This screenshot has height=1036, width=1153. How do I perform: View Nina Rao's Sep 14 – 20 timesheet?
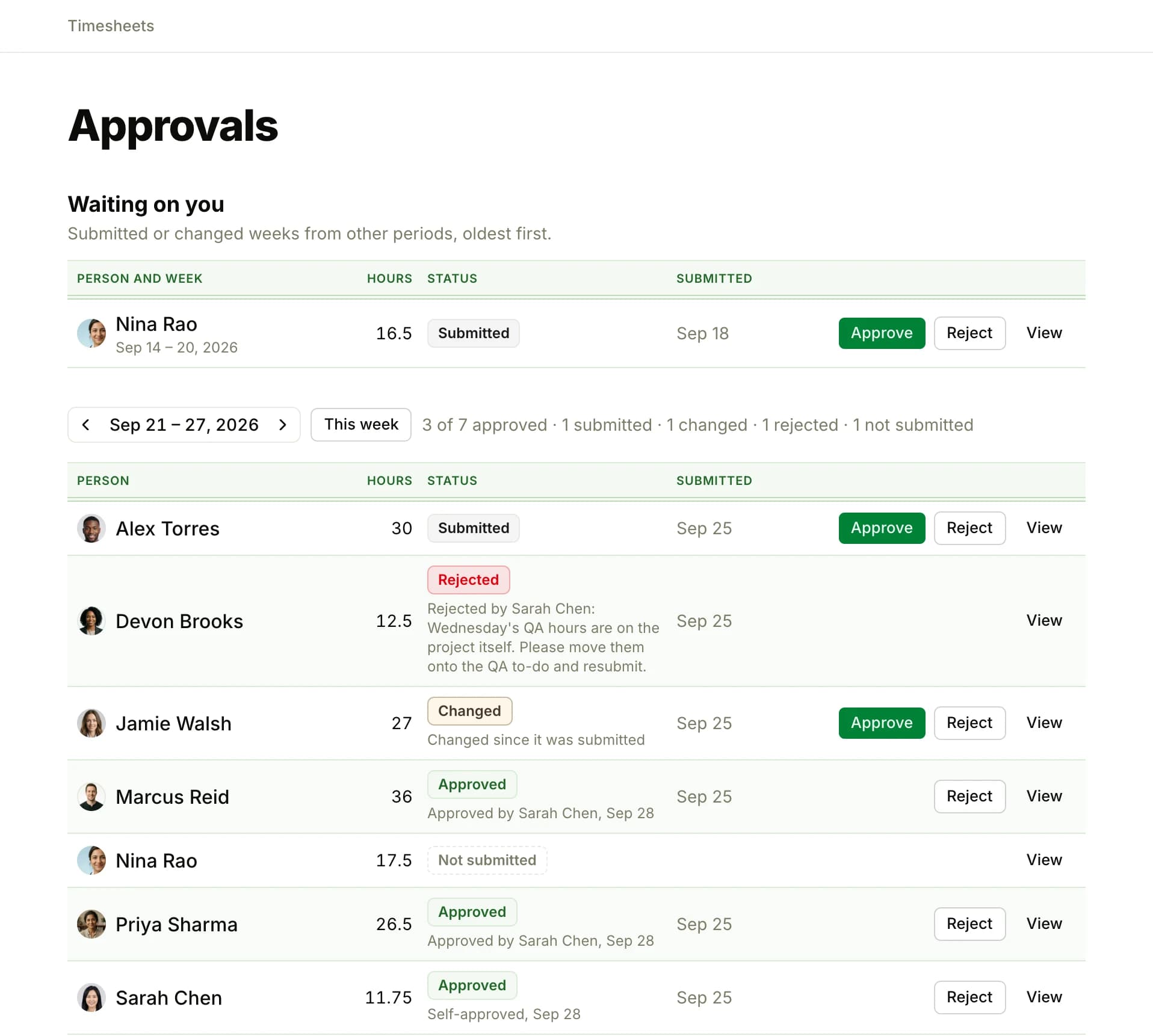pyautogui.click(x=1044, y=333)
